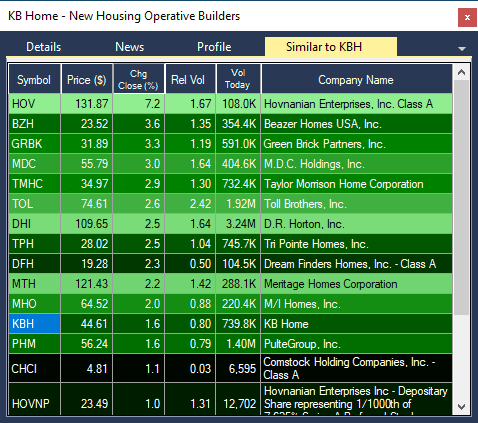The height and width of the screenshot is (423, 478).
Task: Click the scrollbar down arrow
Action: 461,407
